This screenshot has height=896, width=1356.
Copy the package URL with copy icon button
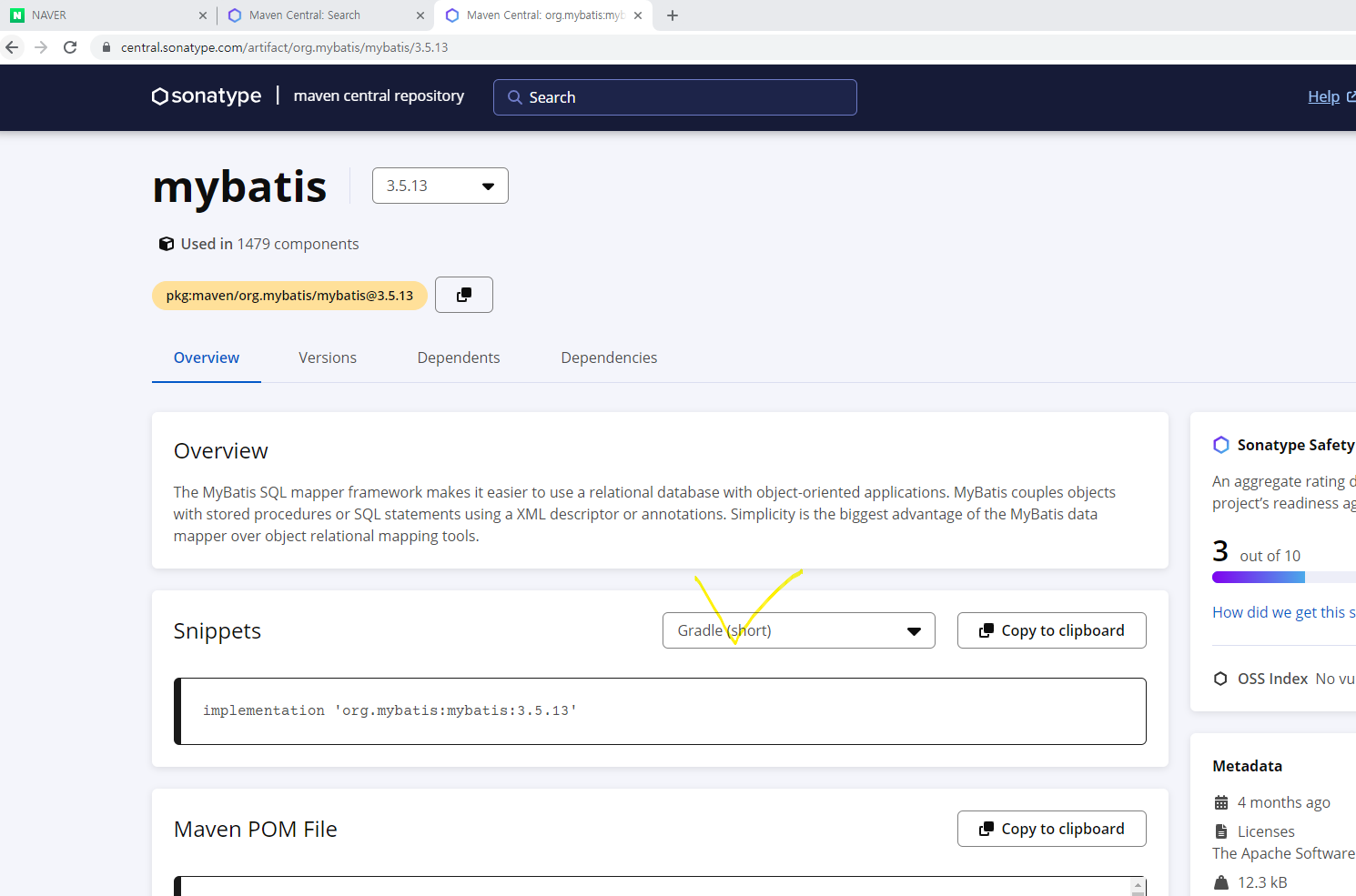pyautogui.click(x=464, y=295)
